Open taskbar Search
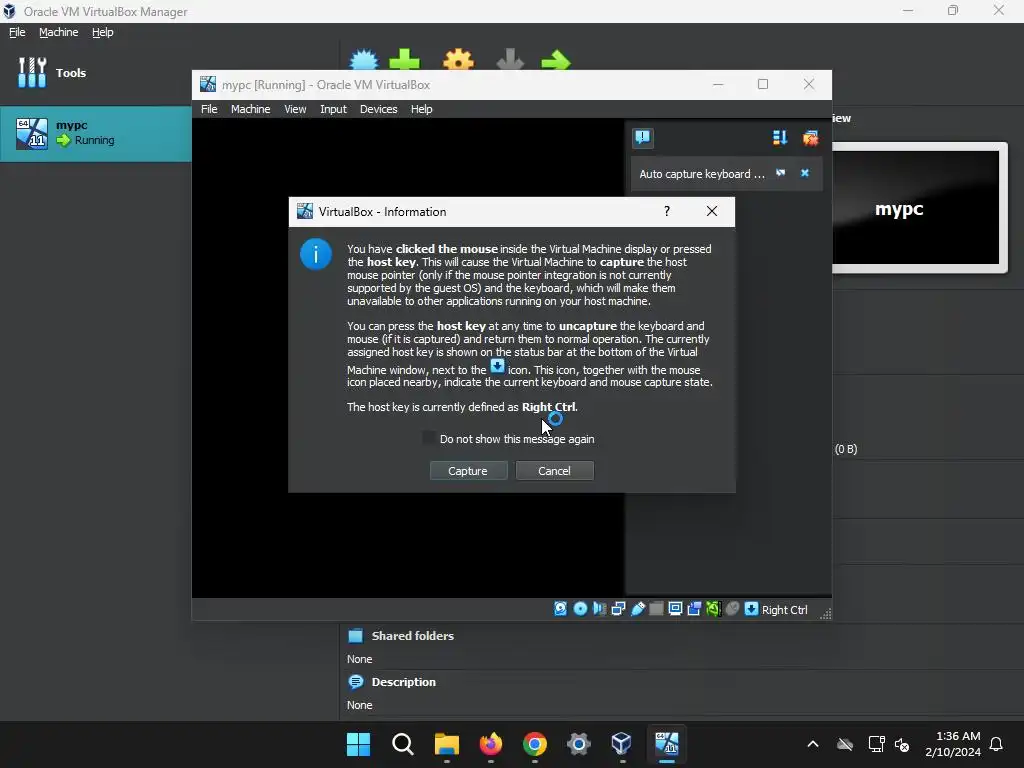1024x768 pixels. (x=402, y=744)
